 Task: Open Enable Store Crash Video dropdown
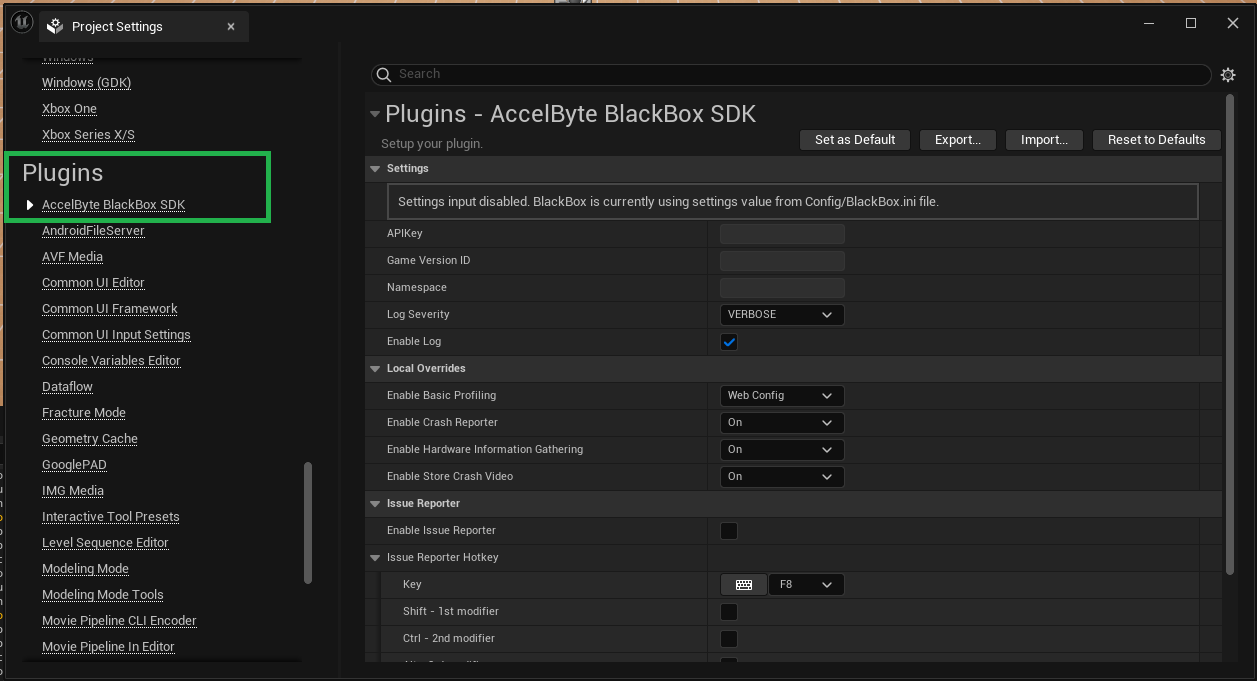coord(782,477)
